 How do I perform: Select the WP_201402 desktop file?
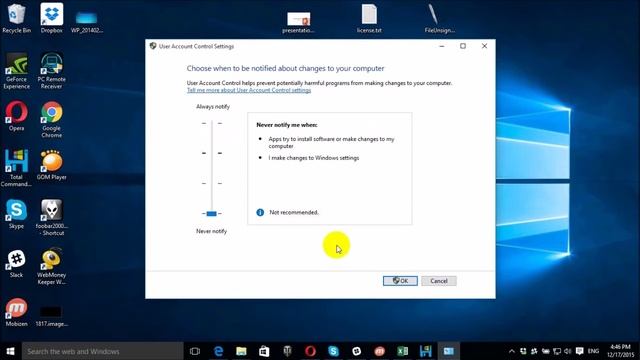[87, 22]
